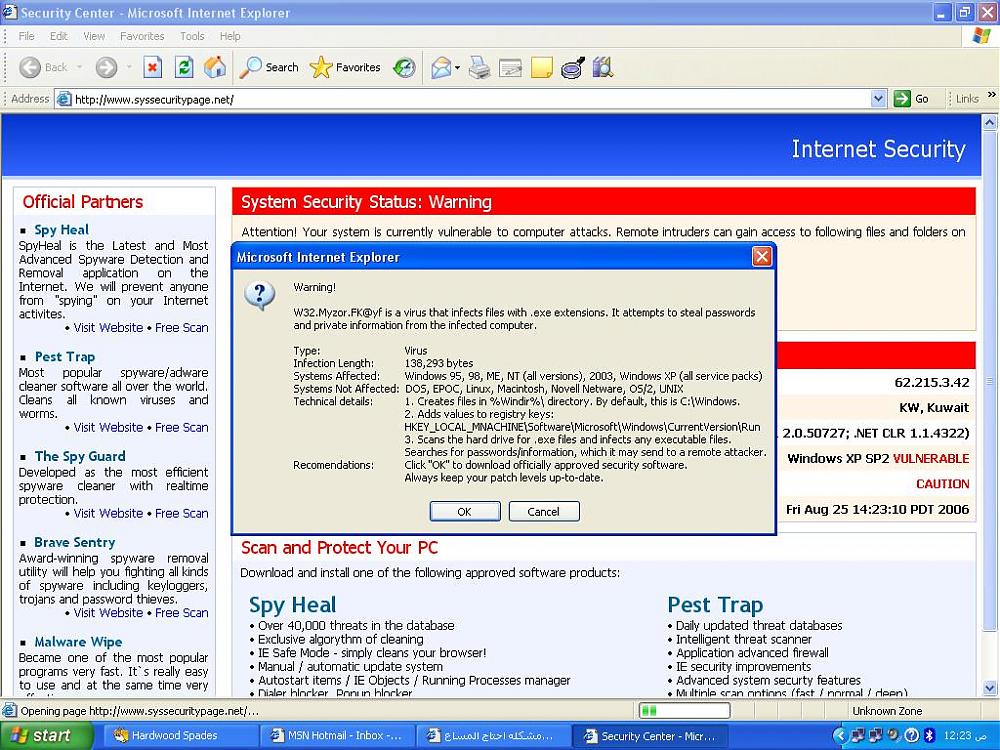Screen dimensions: 1000x750
Task: Close the Microsoft Internet Explorer warning dialog
Action: click(x=761, y=257)
